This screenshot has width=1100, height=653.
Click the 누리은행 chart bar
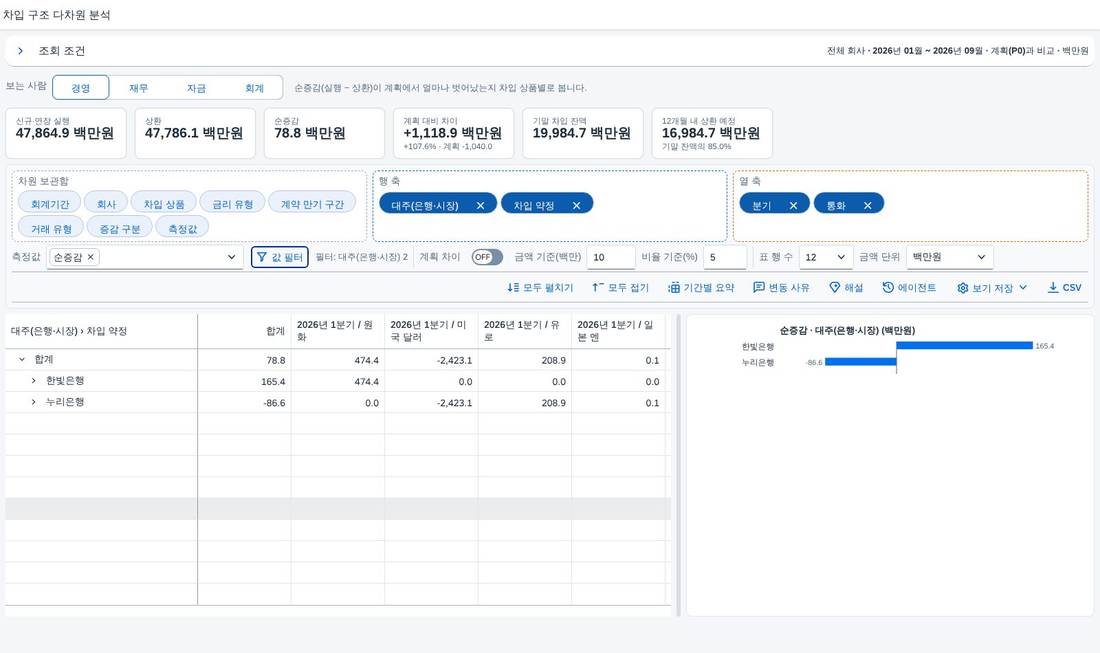861,362
